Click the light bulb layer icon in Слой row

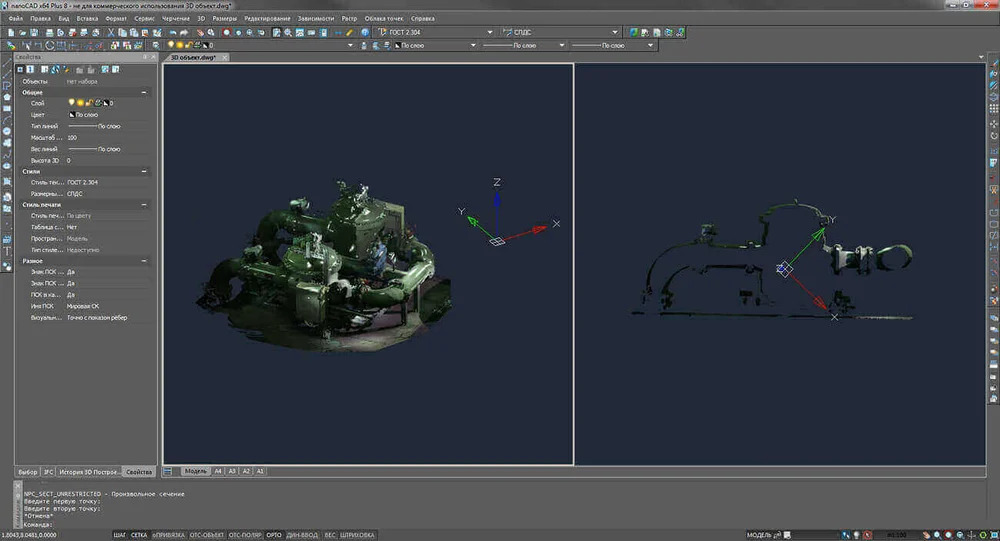[x=71, y=103]
